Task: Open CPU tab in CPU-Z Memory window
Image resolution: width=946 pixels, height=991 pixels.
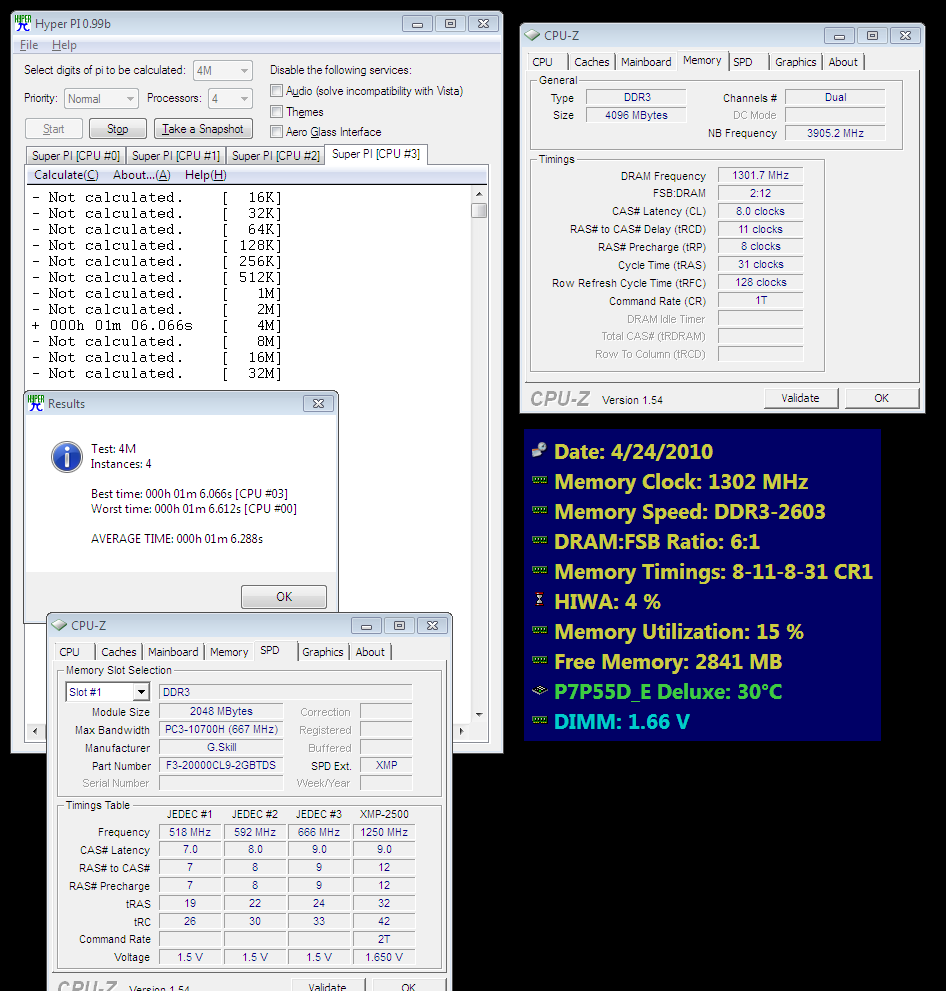Action: coord(542,62)
